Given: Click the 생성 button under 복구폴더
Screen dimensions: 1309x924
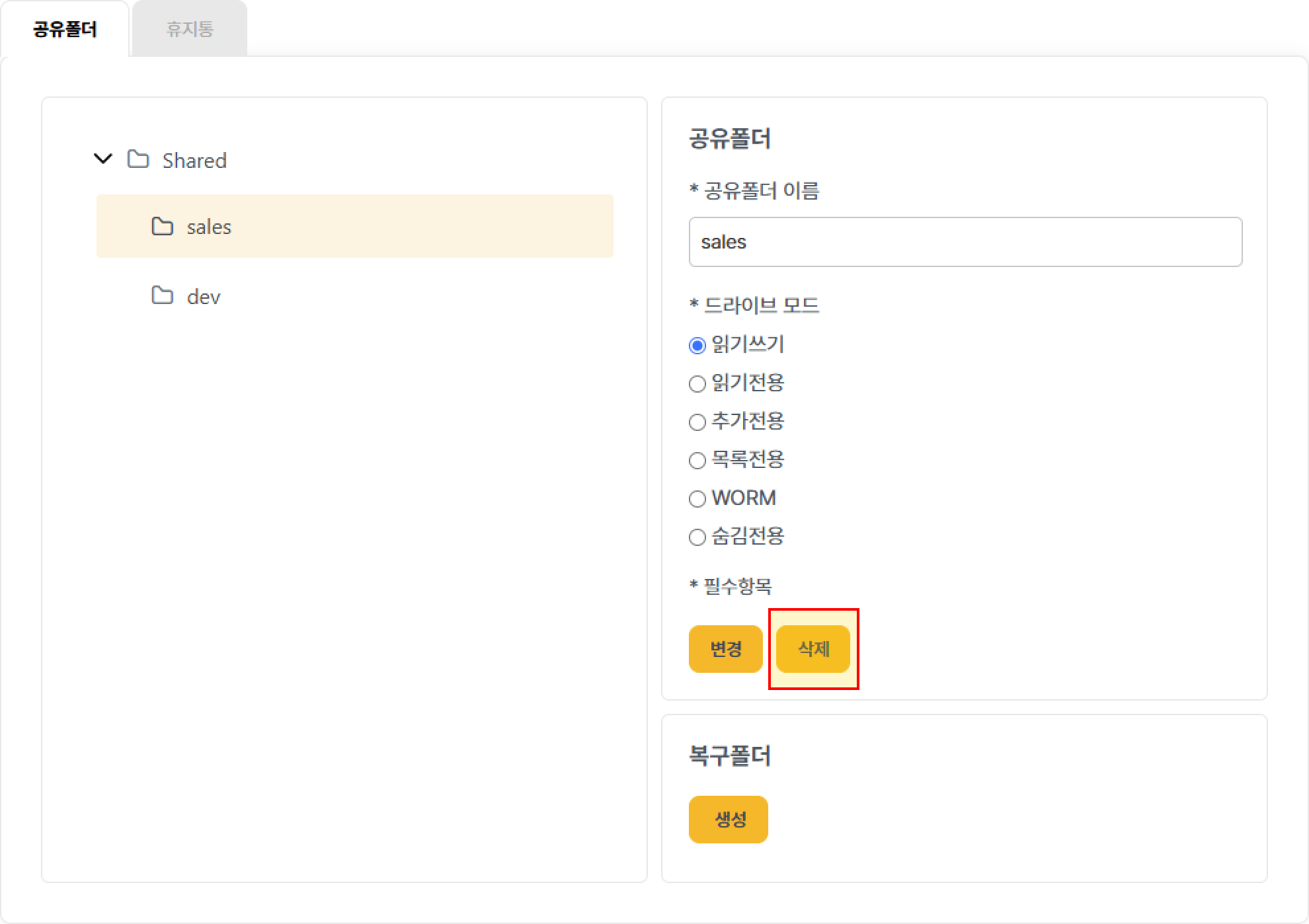Looking at the screenshot, I should tap(728, 819).
